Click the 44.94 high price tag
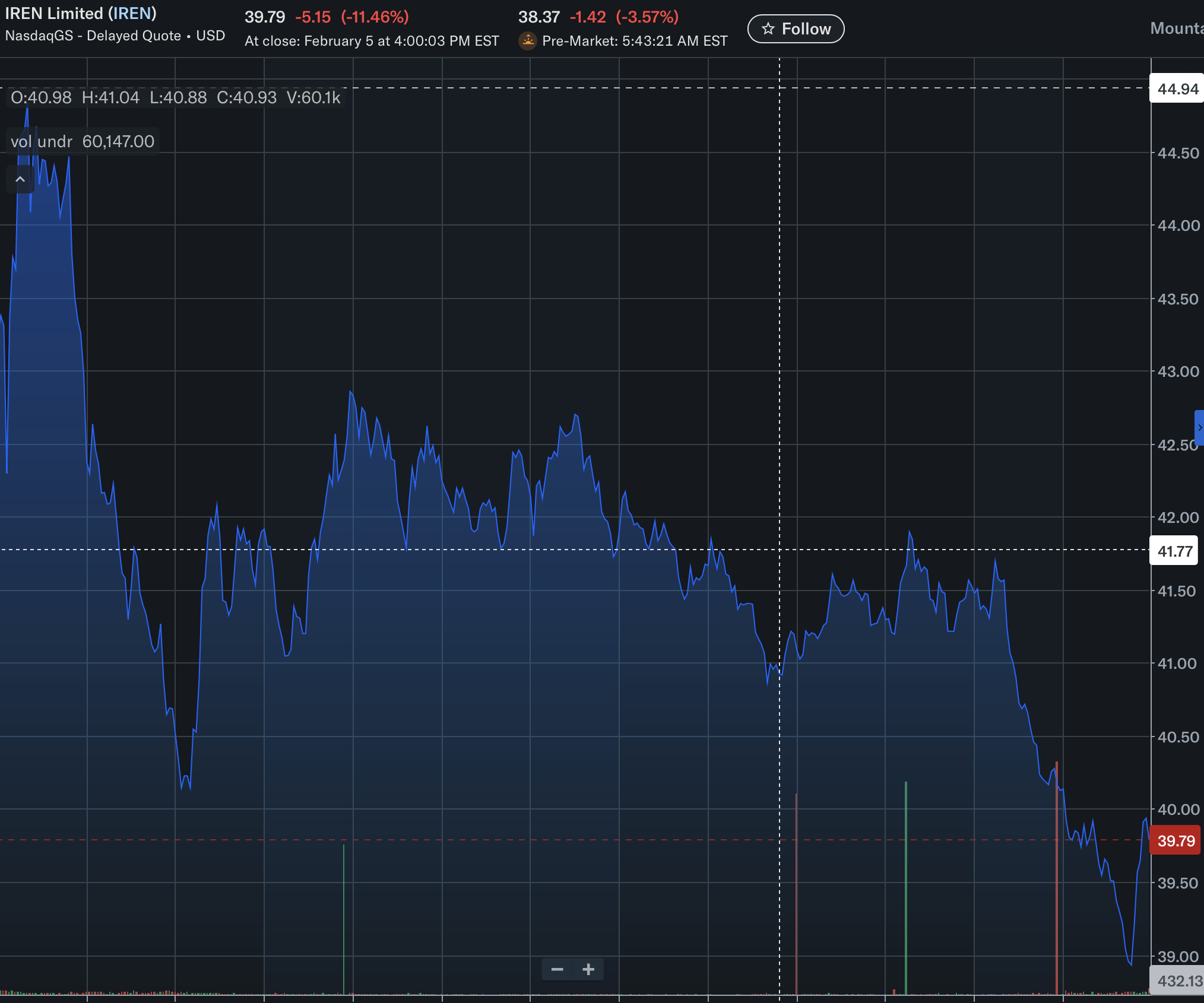Screen dimensions: 1204x1003 [x=1177, y=89]
